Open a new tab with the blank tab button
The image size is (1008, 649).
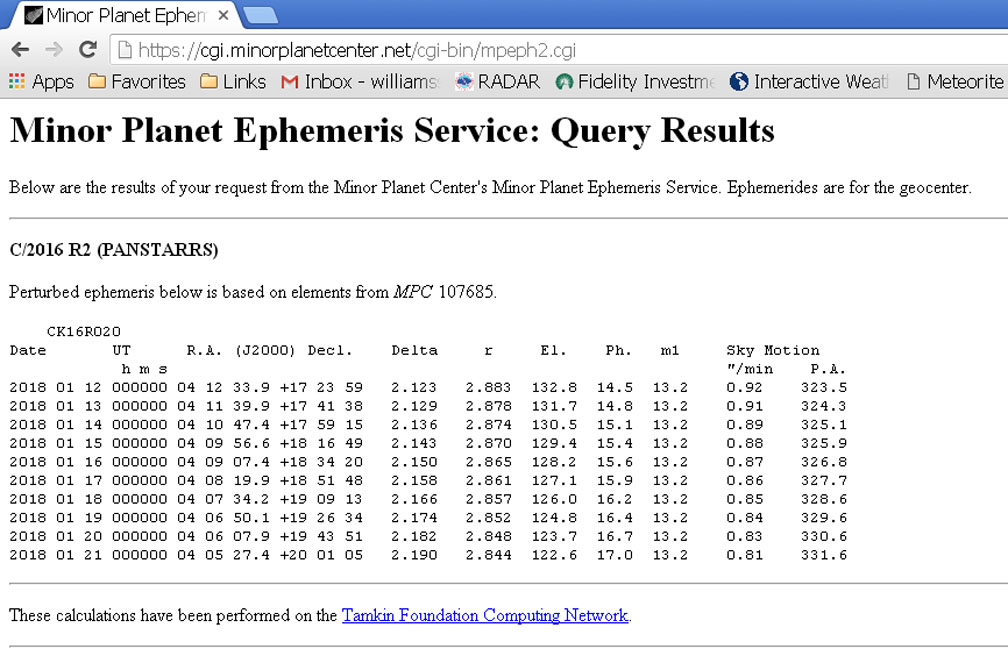(x=260, y=14)
